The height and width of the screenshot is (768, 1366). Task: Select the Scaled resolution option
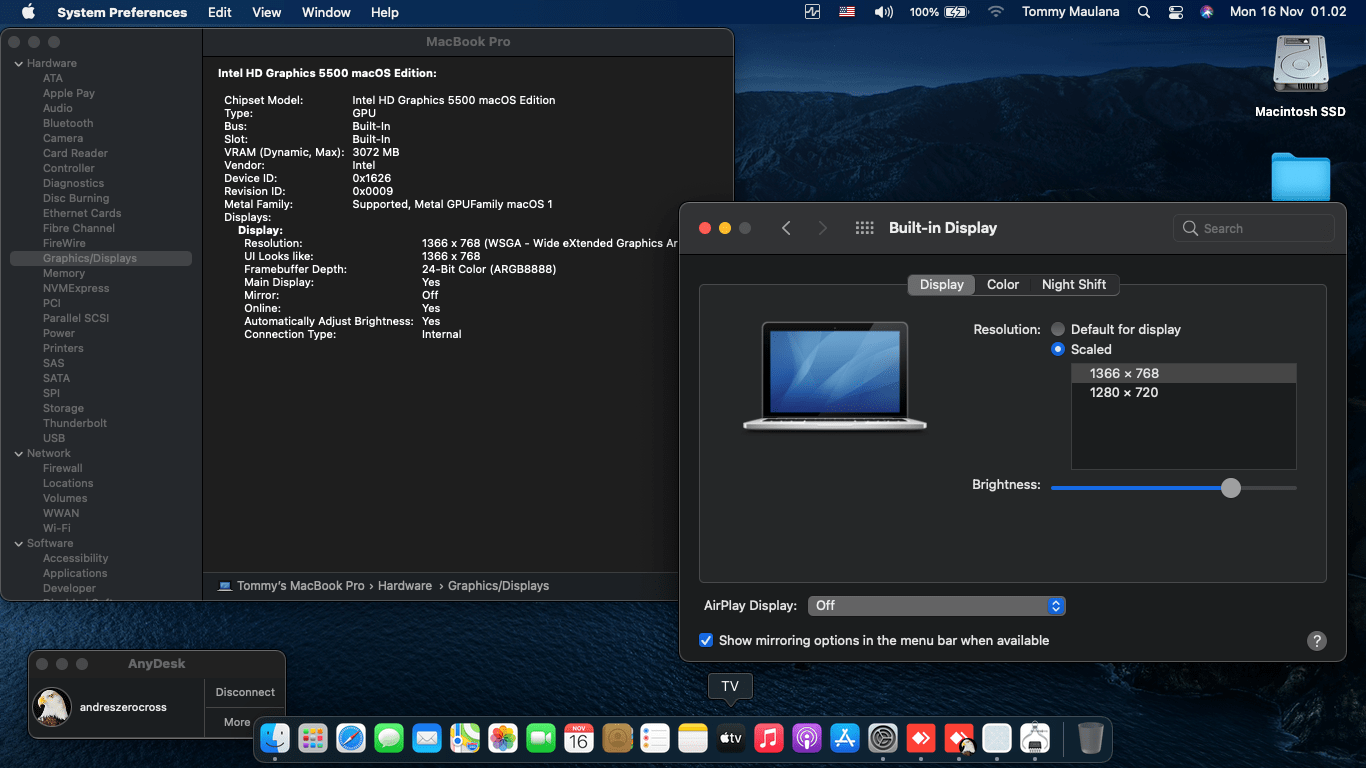pos(1058,349)
